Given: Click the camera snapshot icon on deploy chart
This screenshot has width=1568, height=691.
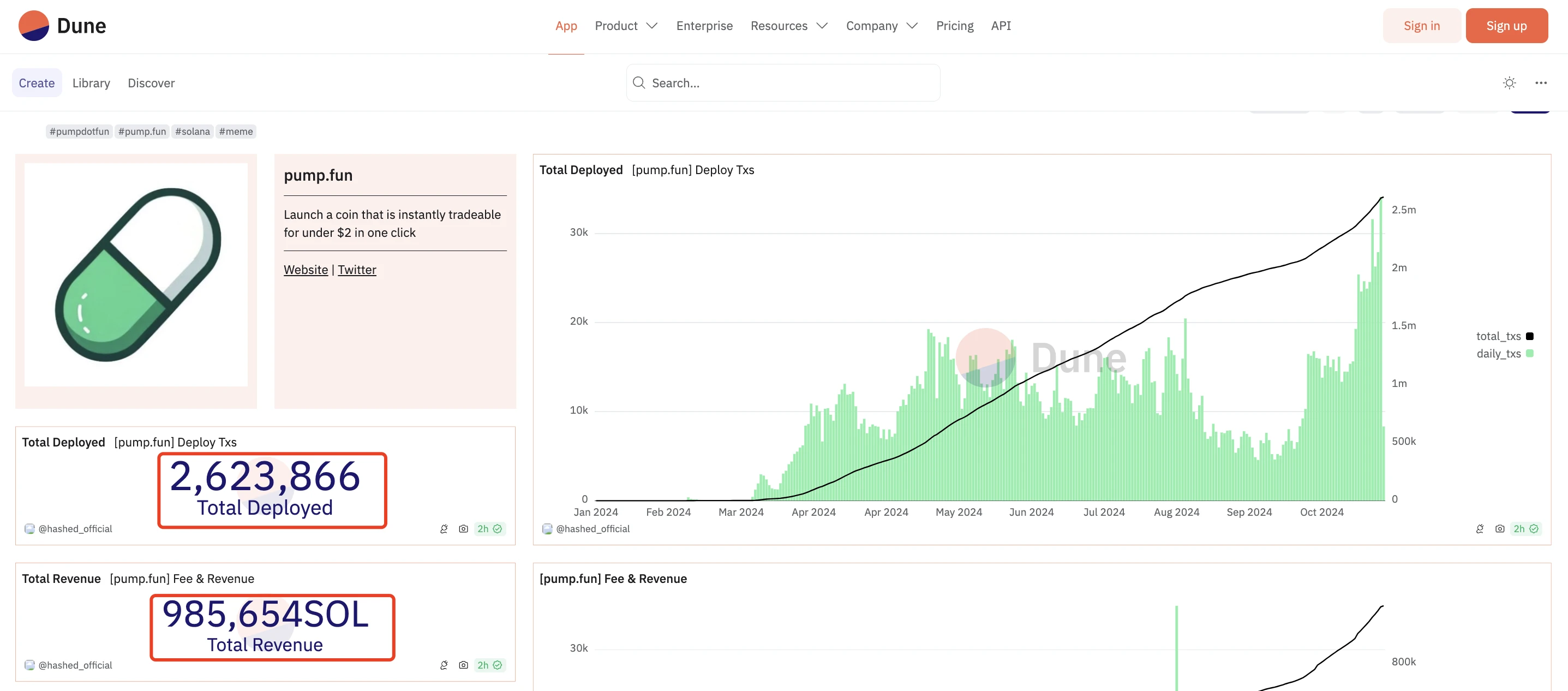Looking at the screenshot, I should [1500, 528].
